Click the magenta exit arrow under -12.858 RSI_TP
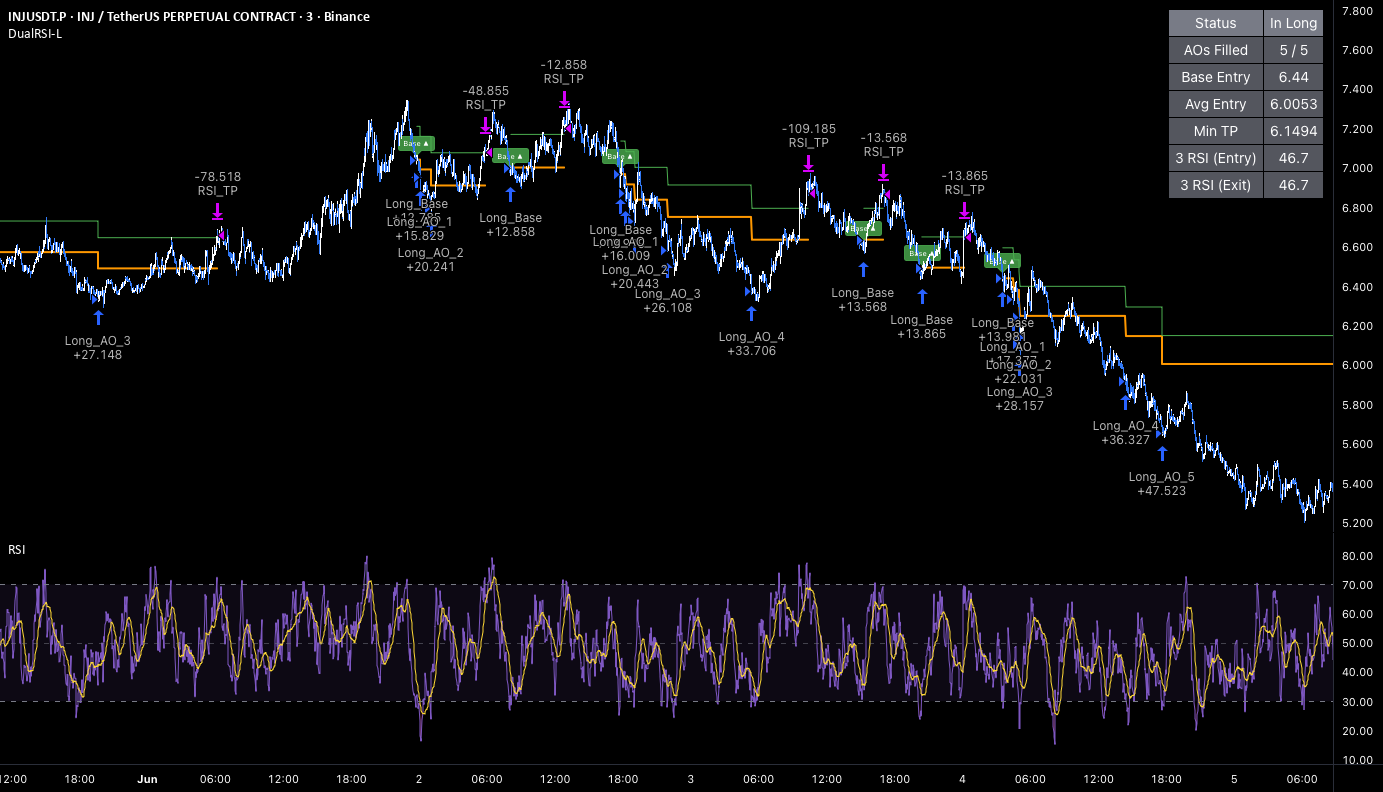This screenshot has height=792, width=1383. (564, 99)
